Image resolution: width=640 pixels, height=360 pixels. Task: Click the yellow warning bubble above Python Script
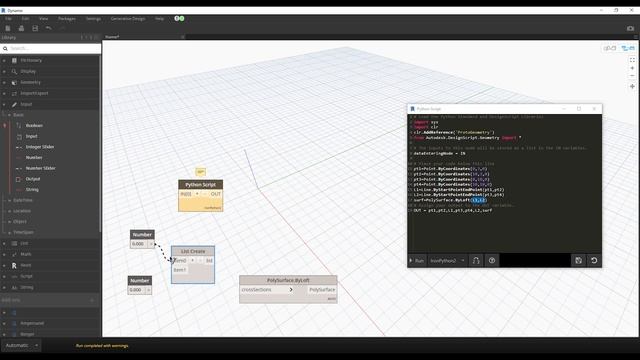[200, 172]
